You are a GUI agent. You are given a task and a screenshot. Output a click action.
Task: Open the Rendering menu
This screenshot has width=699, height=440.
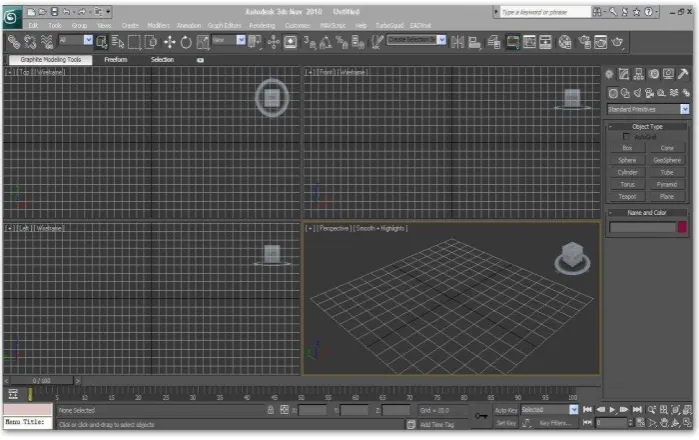262,25
